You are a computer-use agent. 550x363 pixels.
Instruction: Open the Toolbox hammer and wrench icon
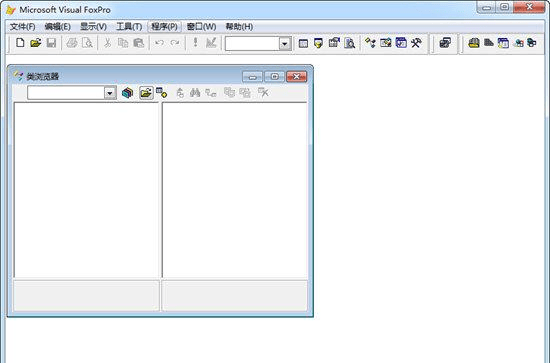pyautogui.click(x=416, y=43)
